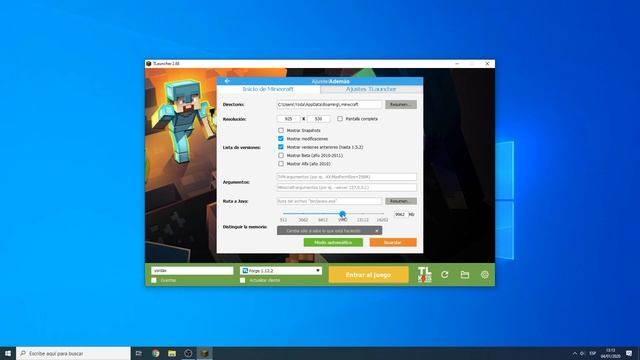This screenshot has height=360, width=640.
Task: Enable the Pantalla completa checkbox
Action: tap(340, 119)
